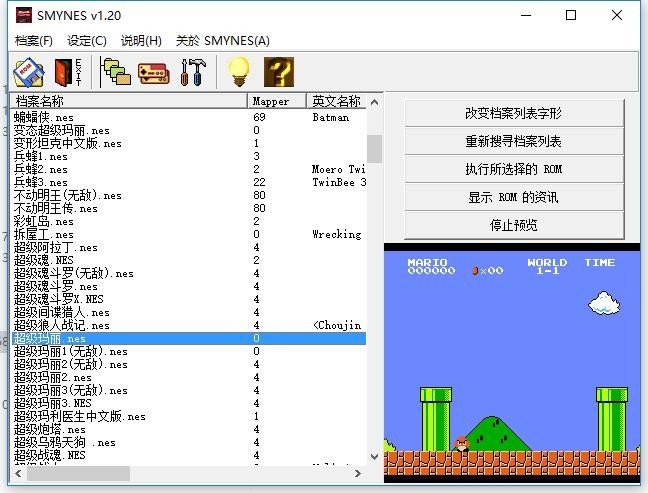This screenshot has width=648, height=493.
Task: Select 超级魂斗罗X.NES row
Action: pos(188,299)
